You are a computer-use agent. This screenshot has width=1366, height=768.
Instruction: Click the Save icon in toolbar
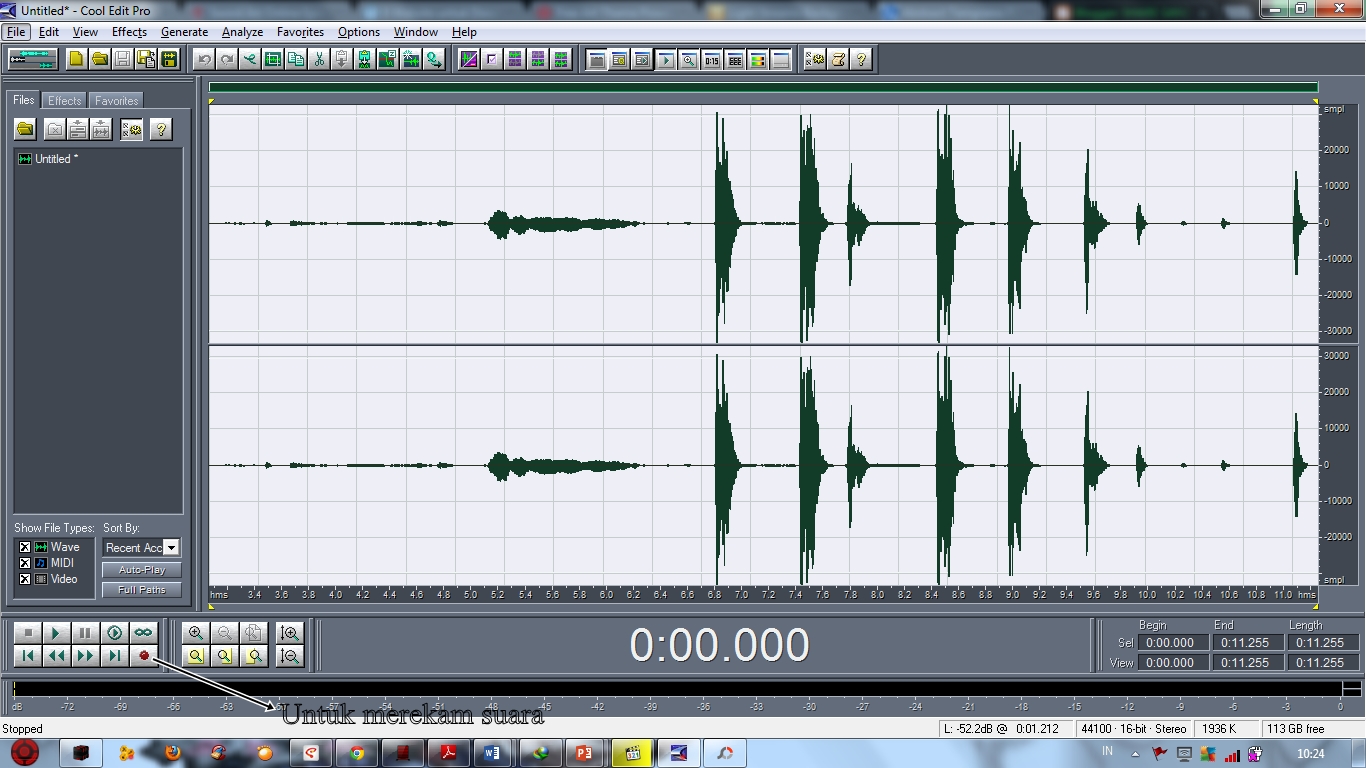tap(123, 59)
